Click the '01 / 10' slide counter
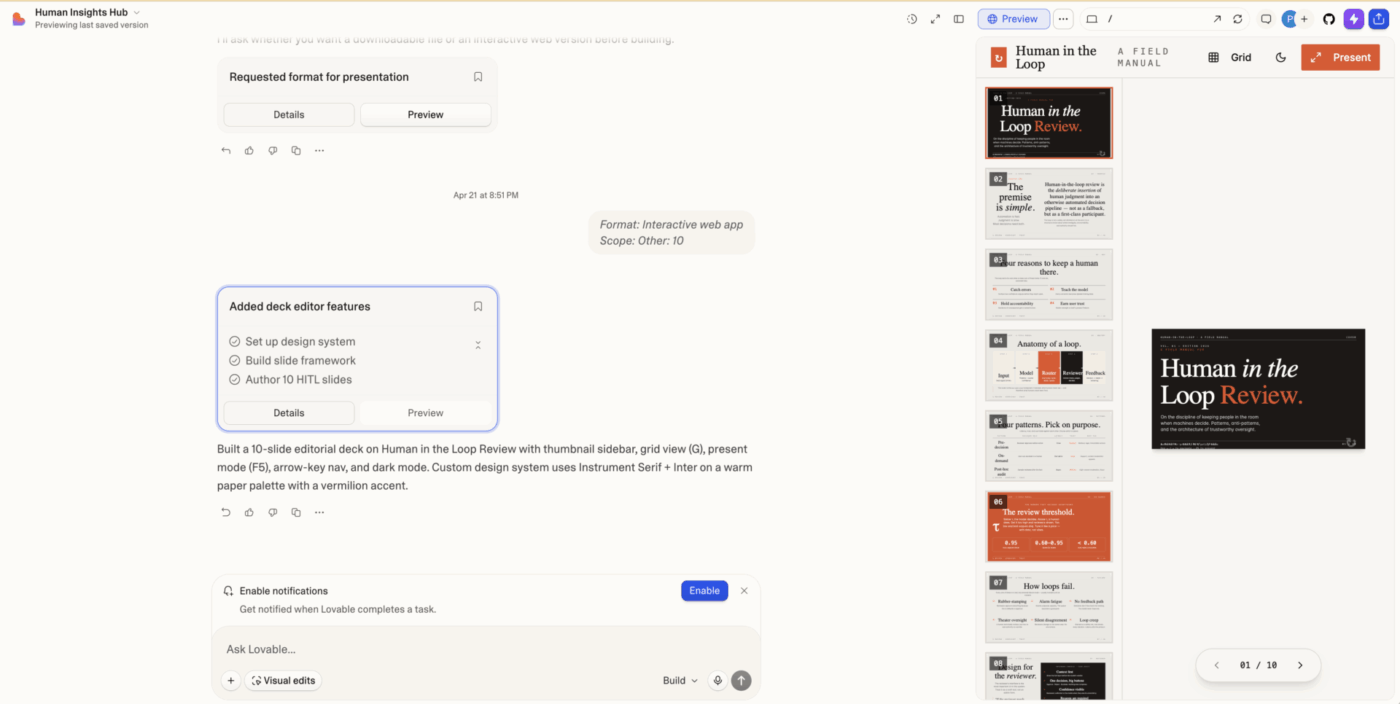1400x704 pixels. (1258, 665)
